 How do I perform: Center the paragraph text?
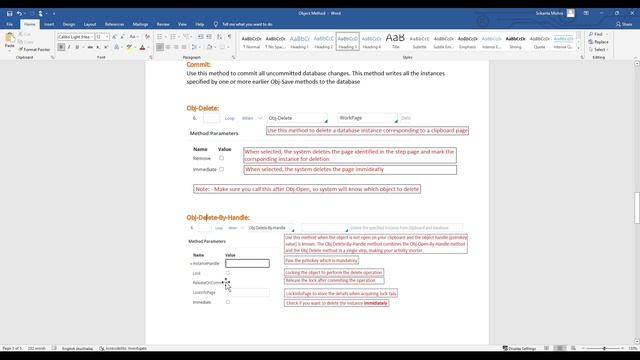(168, 47)
